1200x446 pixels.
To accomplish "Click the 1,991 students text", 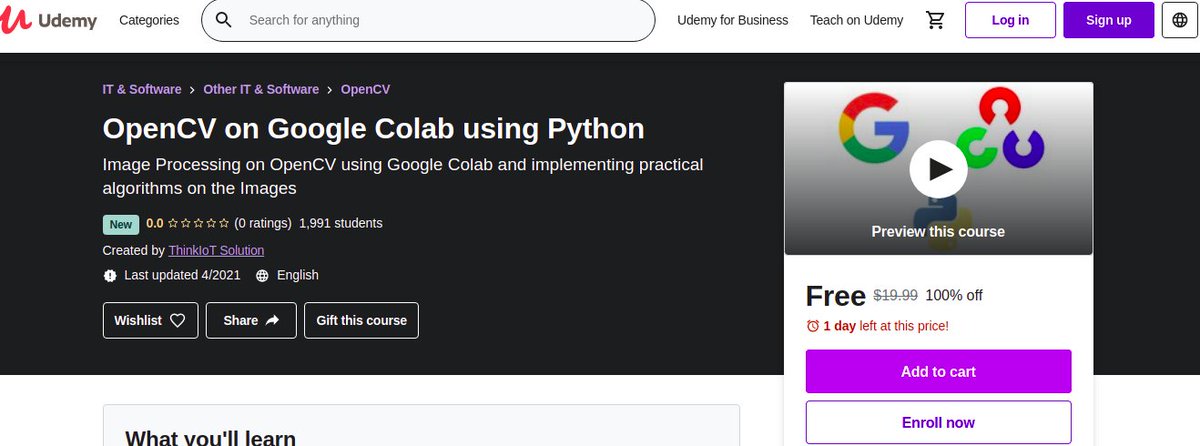I will 341,223.
